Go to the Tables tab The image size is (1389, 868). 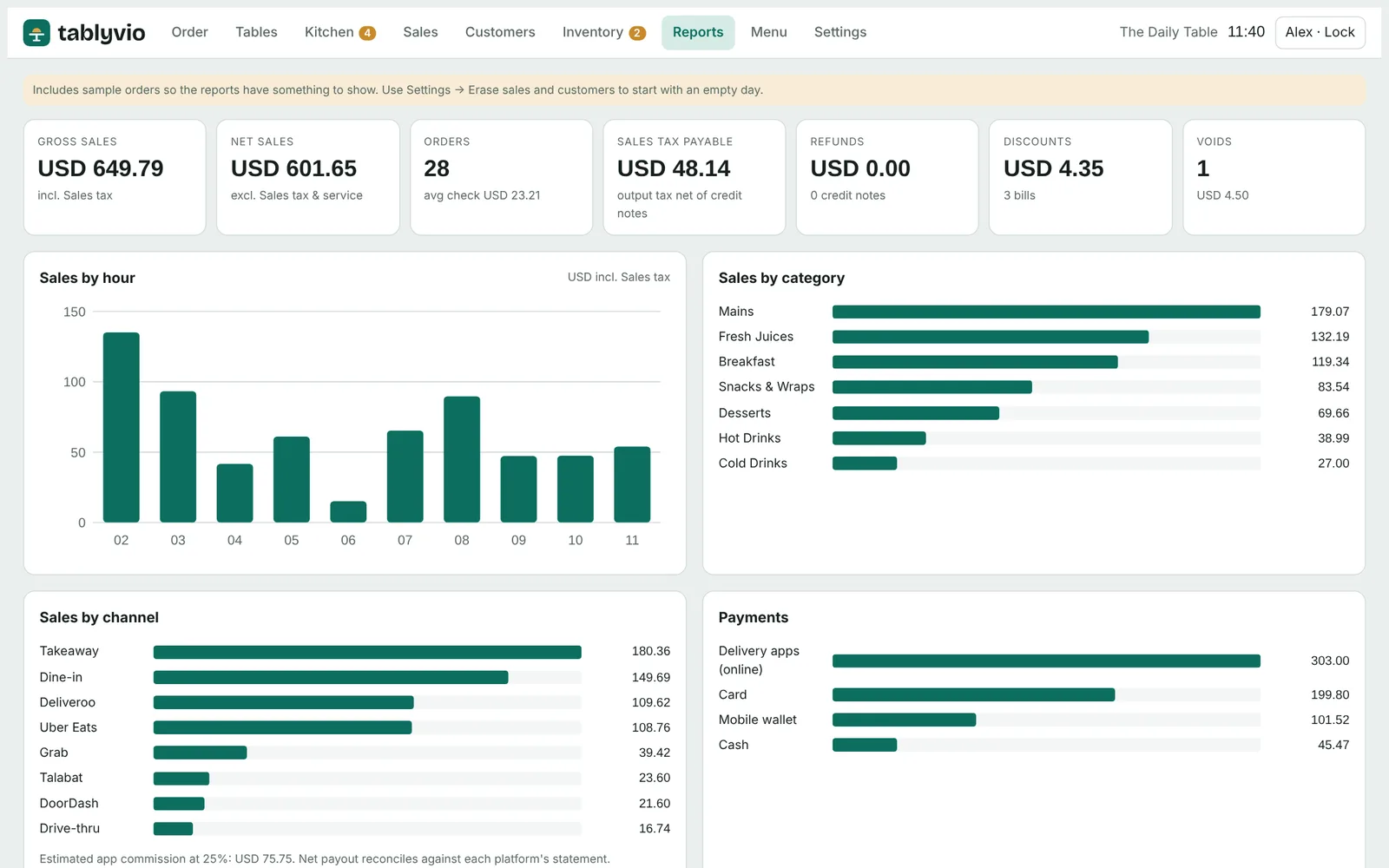(256, 32)
